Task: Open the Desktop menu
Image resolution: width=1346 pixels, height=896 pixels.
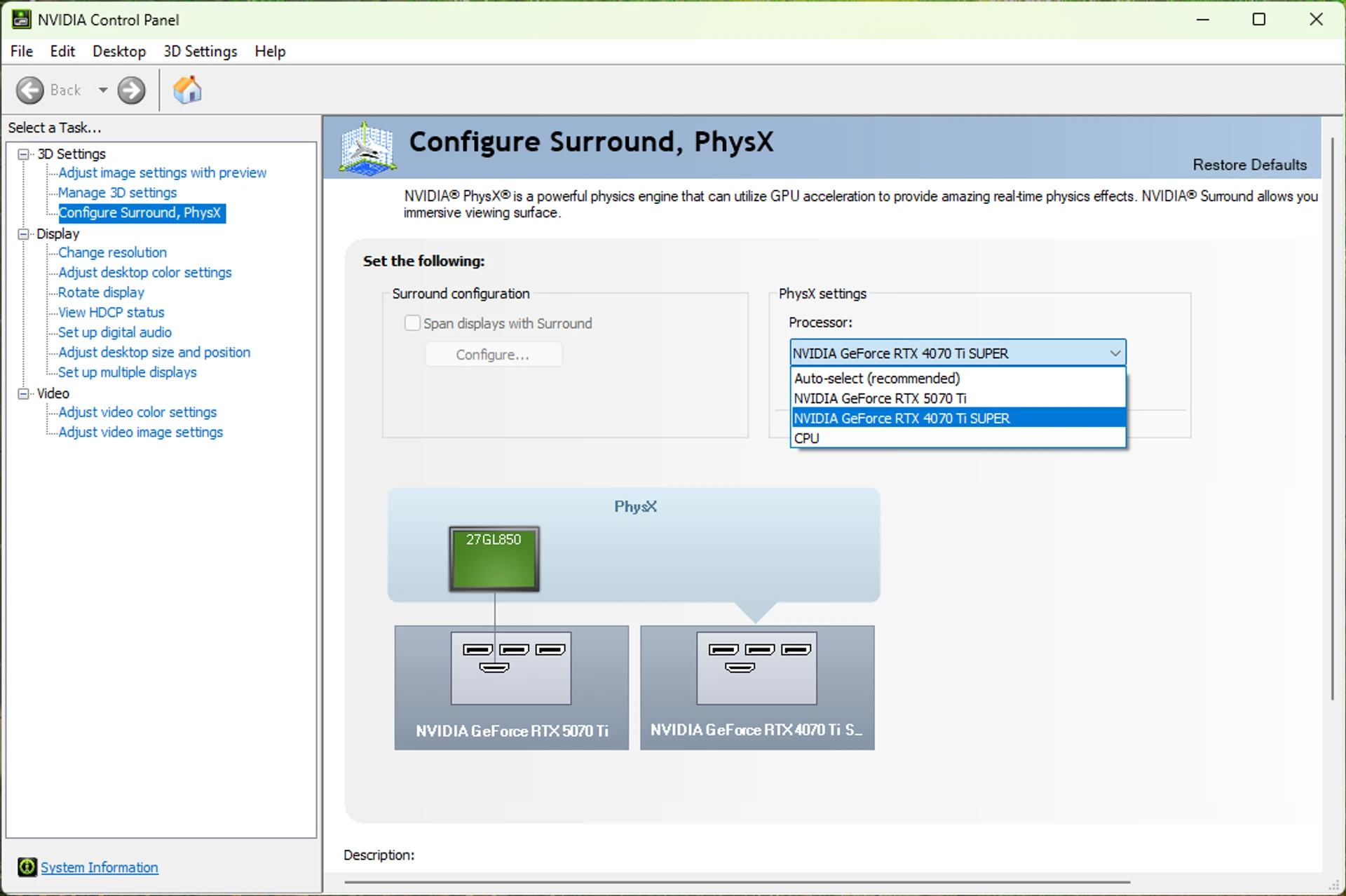Action: click(119, 51)
